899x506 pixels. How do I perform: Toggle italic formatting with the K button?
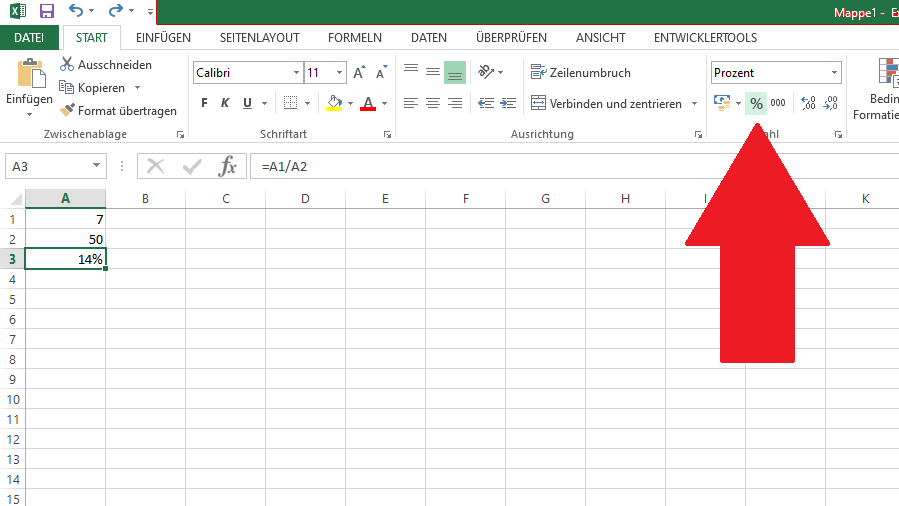click(225, 103)
